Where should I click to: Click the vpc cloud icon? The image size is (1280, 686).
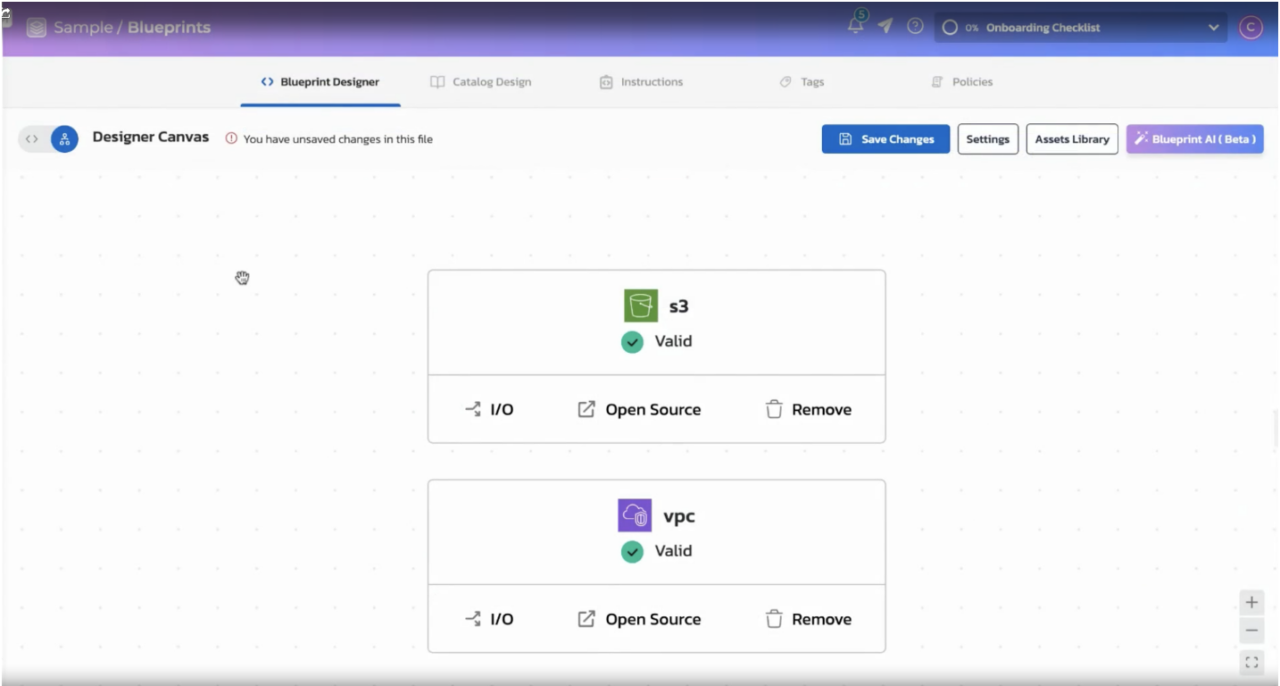pos(634,516)
